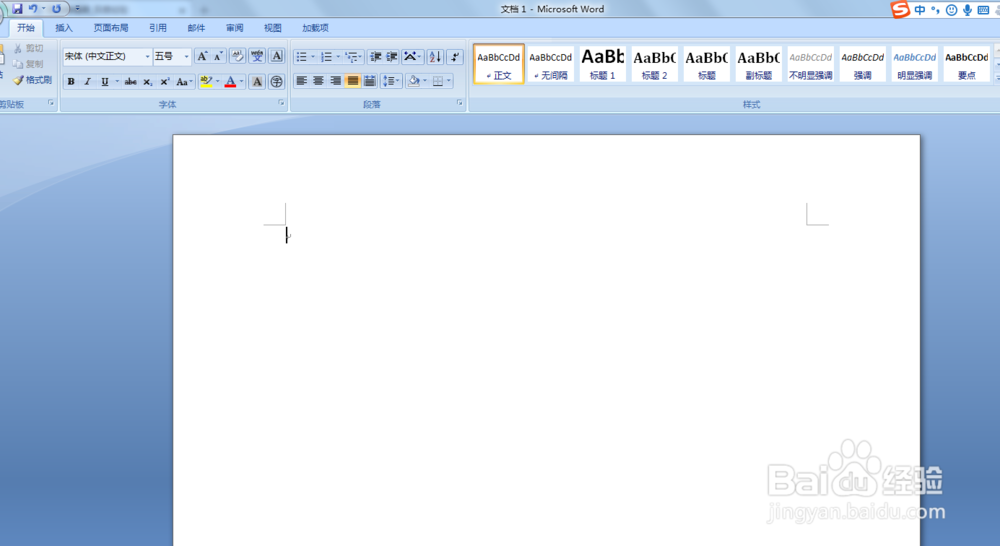Toggle Sogou punctuation mode
The height and width of the screenshot is (546, 1000).
(x=936, y=10)
